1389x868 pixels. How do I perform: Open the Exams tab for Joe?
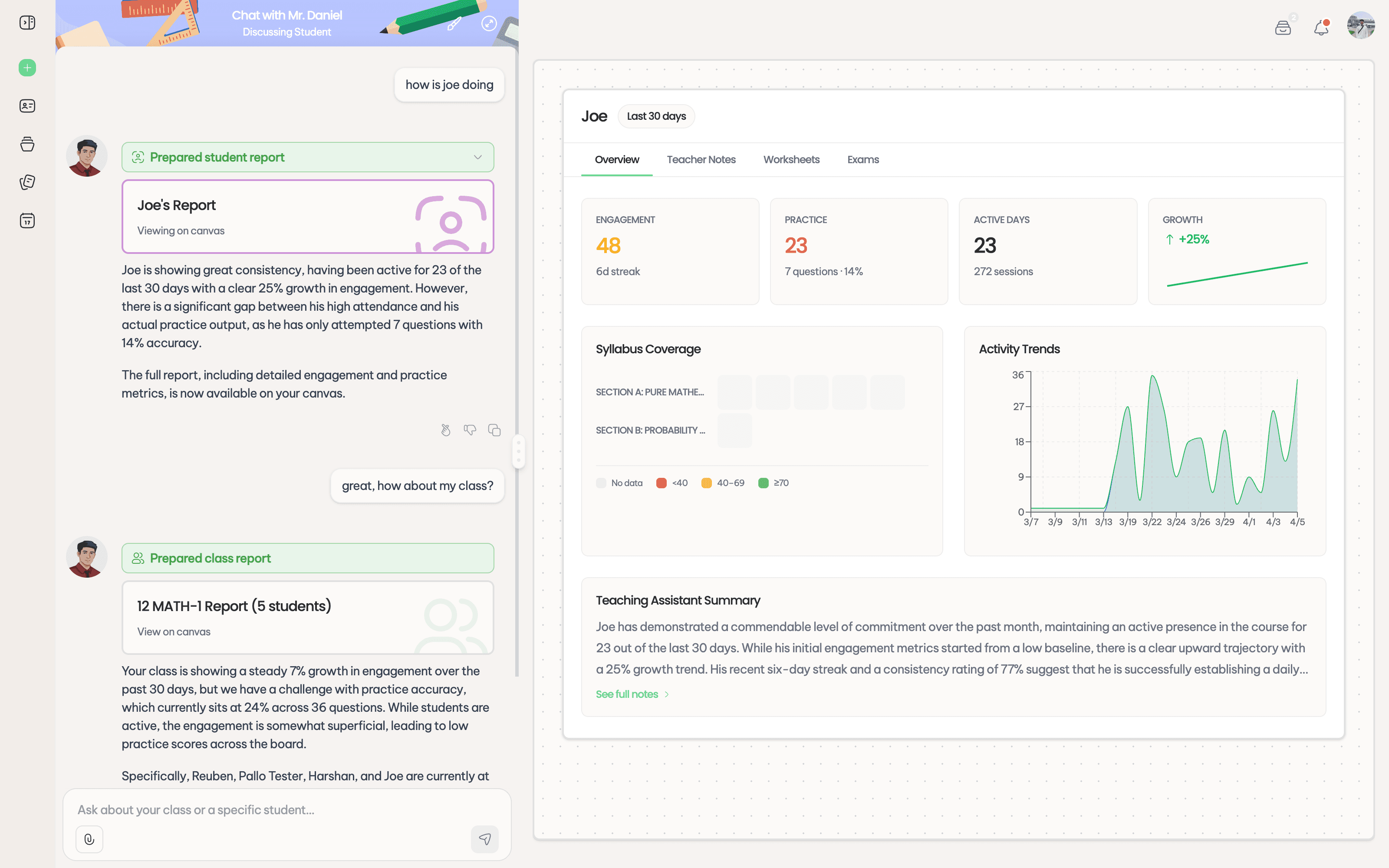pyautogui.click(x=862, y=160)
